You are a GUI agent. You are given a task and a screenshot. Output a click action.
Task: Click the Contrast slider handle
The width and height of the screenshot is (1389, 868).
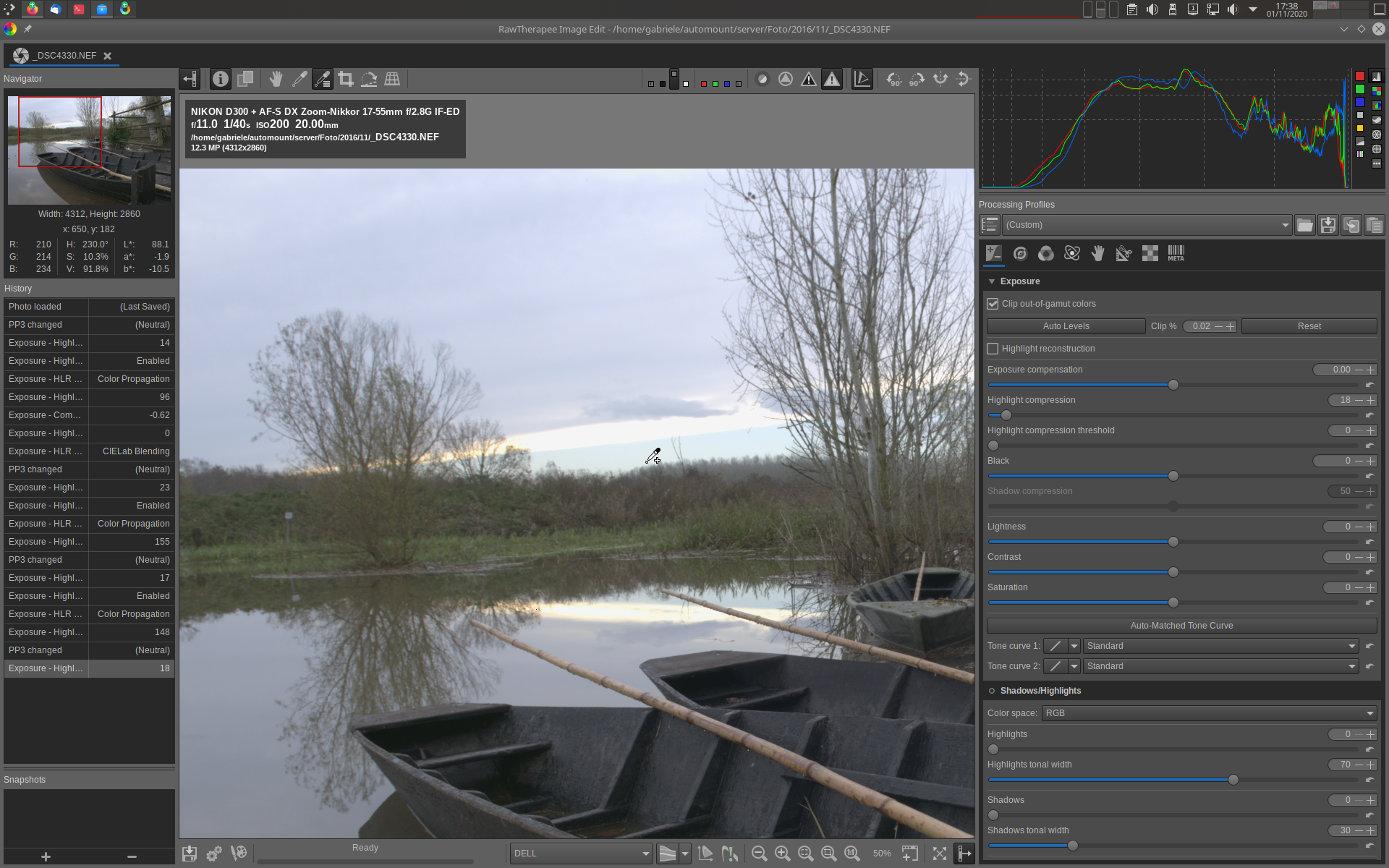click(1173, 572)
